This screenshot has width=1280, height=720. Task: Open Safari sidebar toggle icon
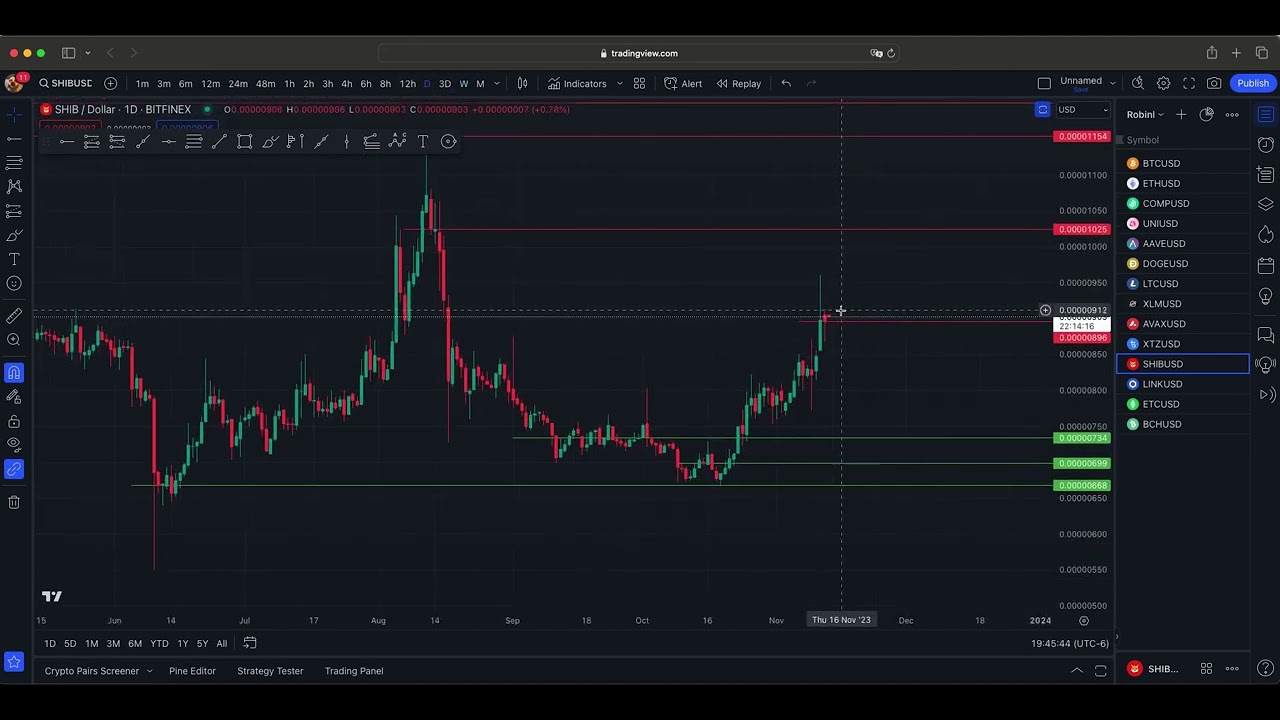coord(68,53)
